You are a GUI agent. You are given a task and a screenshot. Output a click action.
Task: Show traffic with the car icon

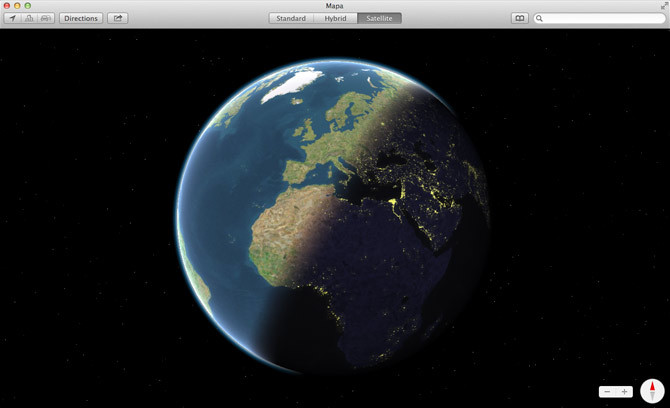pyautogui.click(x=46, y=18)
